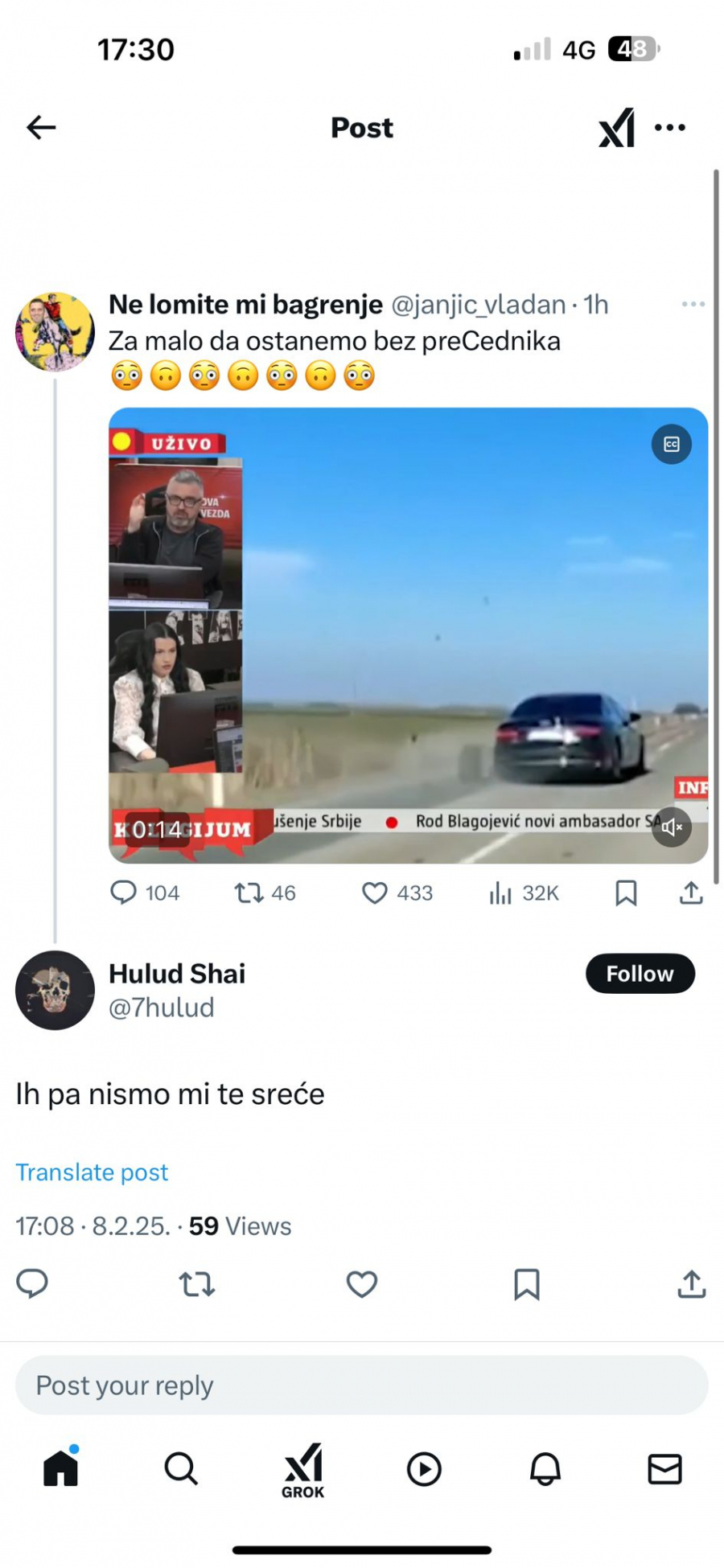Bookmark the Ne lomite mi bagrenje post
This screenshot has height=1568, width=724.
pyautogui.click(x=626, y=893)
